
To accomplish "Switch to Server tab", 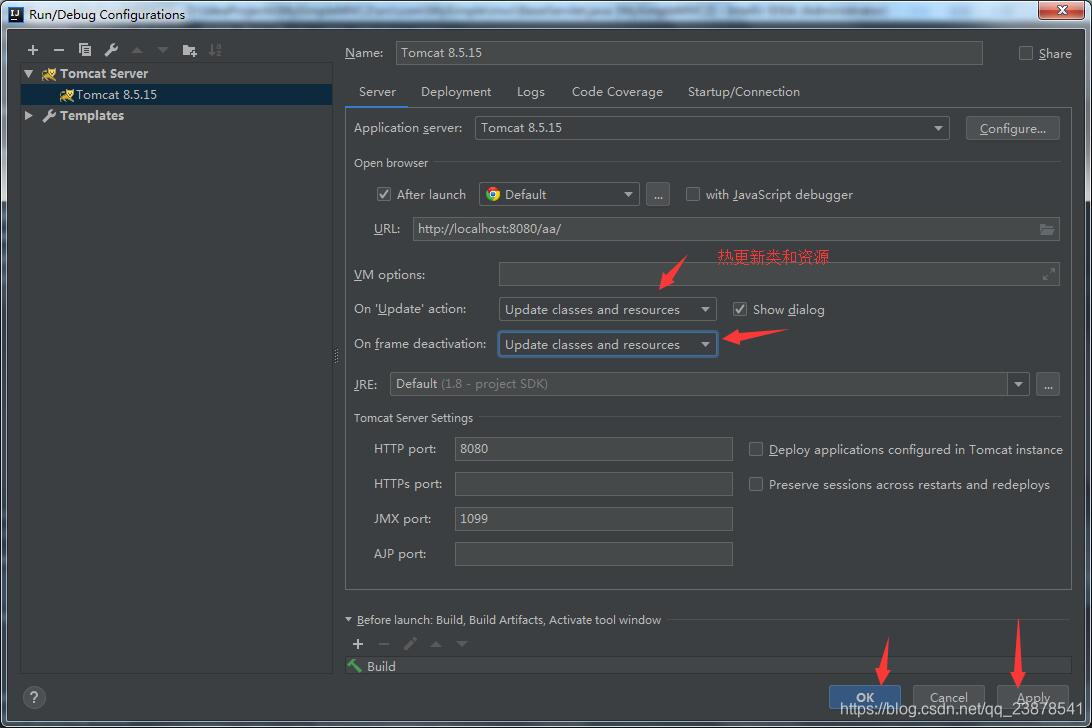I will pos(377,92).
